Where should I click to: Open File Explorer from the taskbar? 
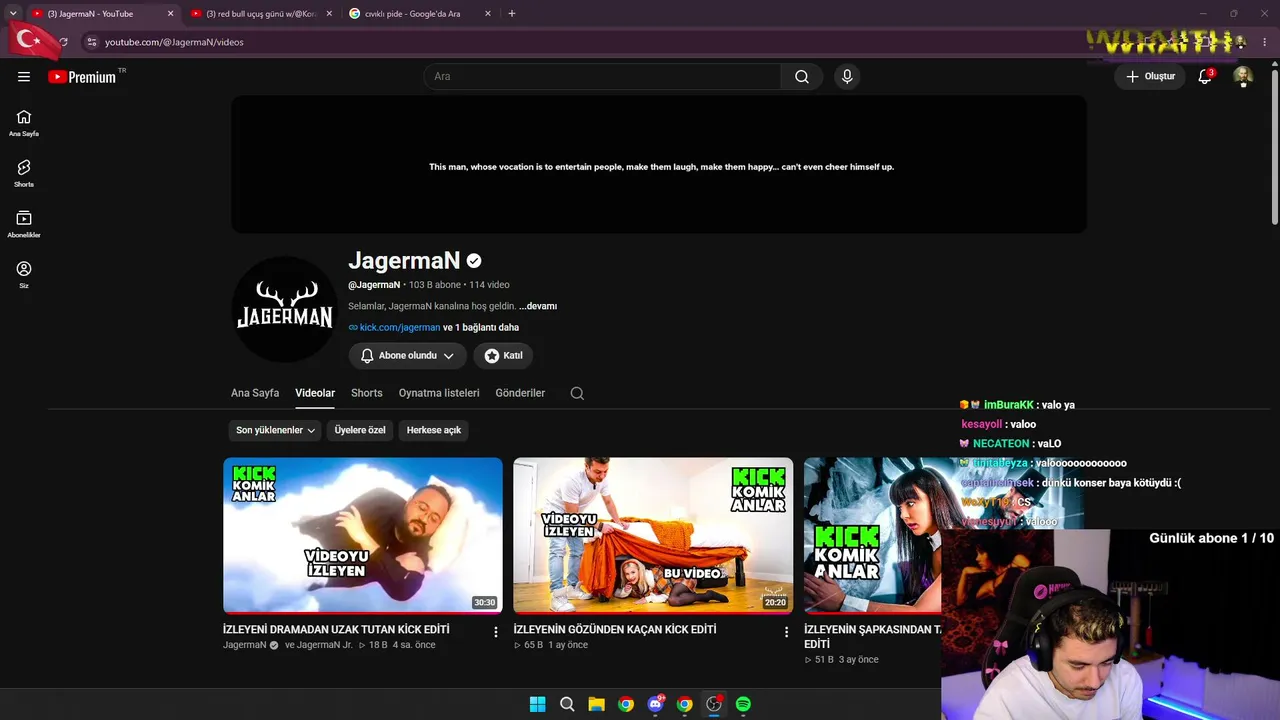click(x=596, y=704)
